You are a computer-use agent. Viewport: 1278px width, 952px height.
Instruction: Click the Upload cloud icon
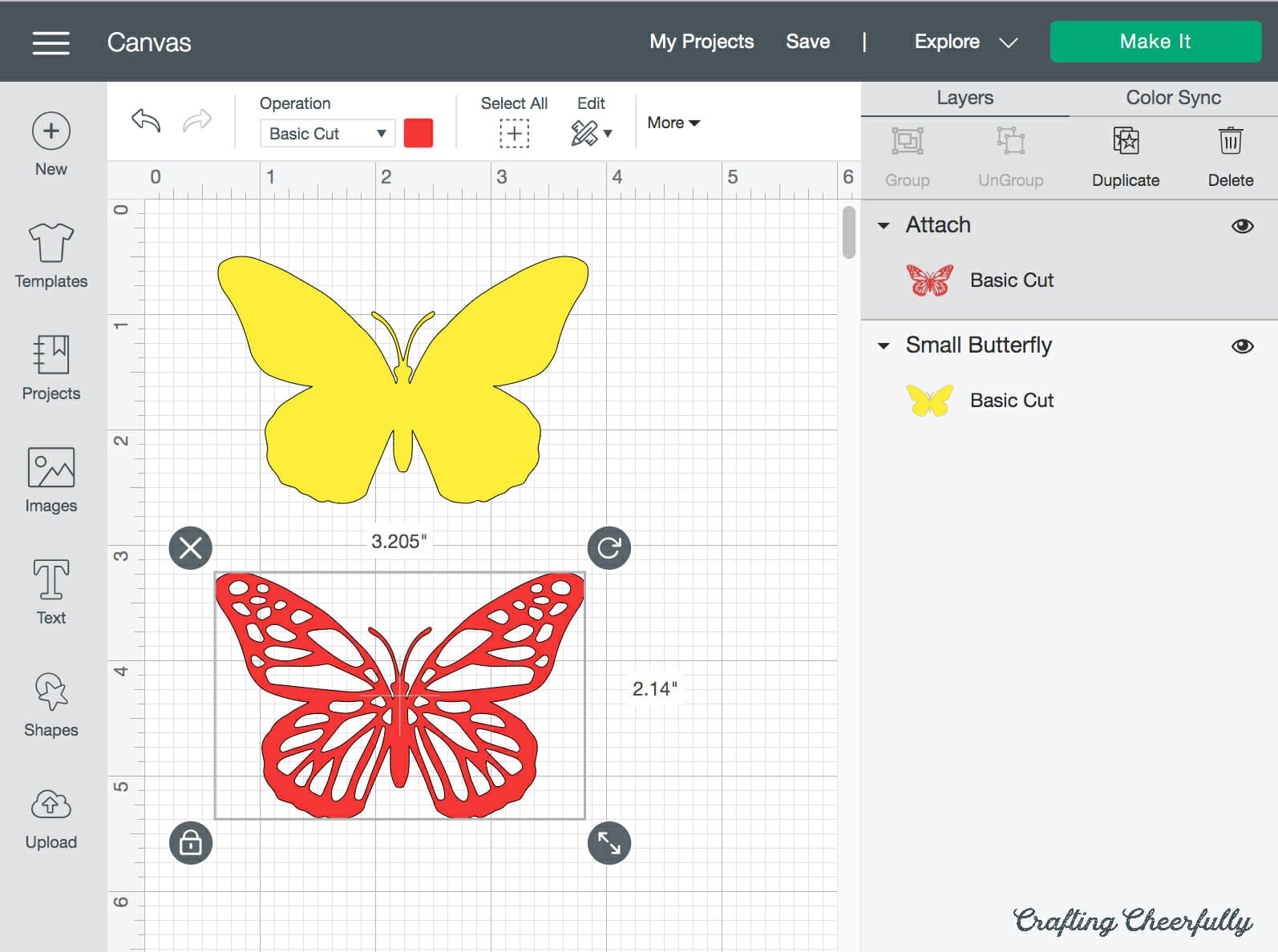click(x=51, y=804)
